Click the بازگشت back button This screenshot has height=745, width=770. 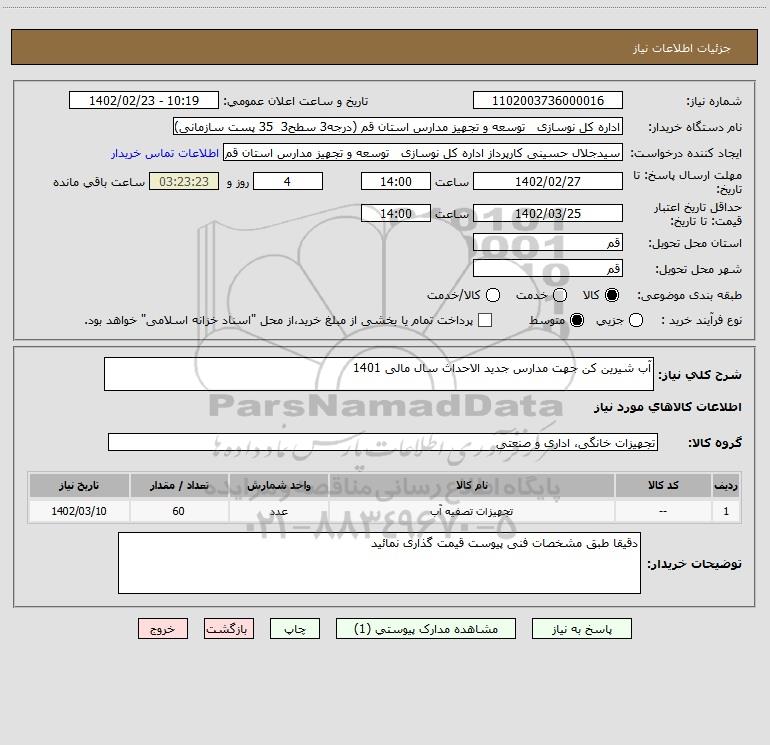[229, 629]
